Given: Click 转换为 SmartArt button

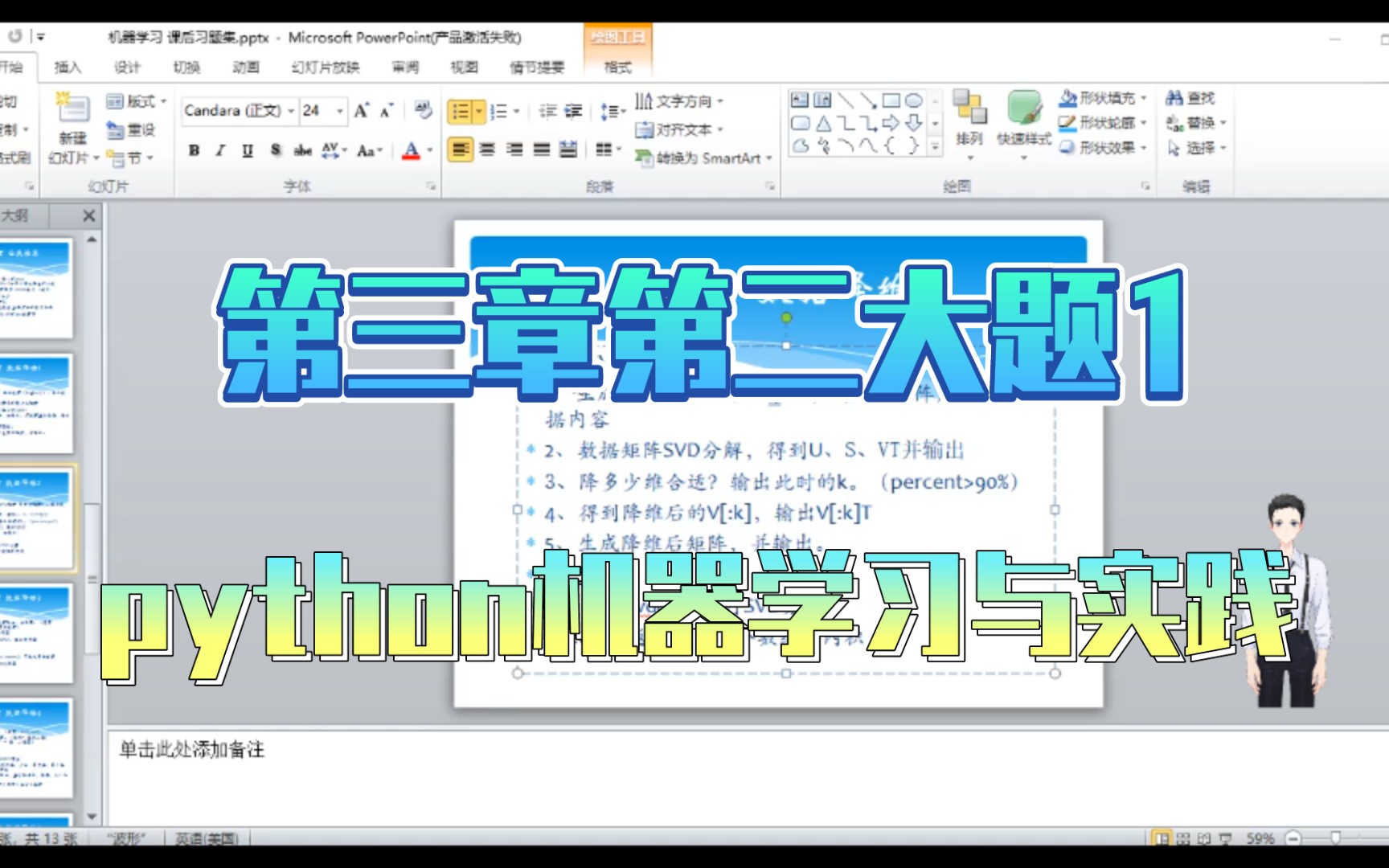Looking at the screenshot, I should [x=703, y=159].
